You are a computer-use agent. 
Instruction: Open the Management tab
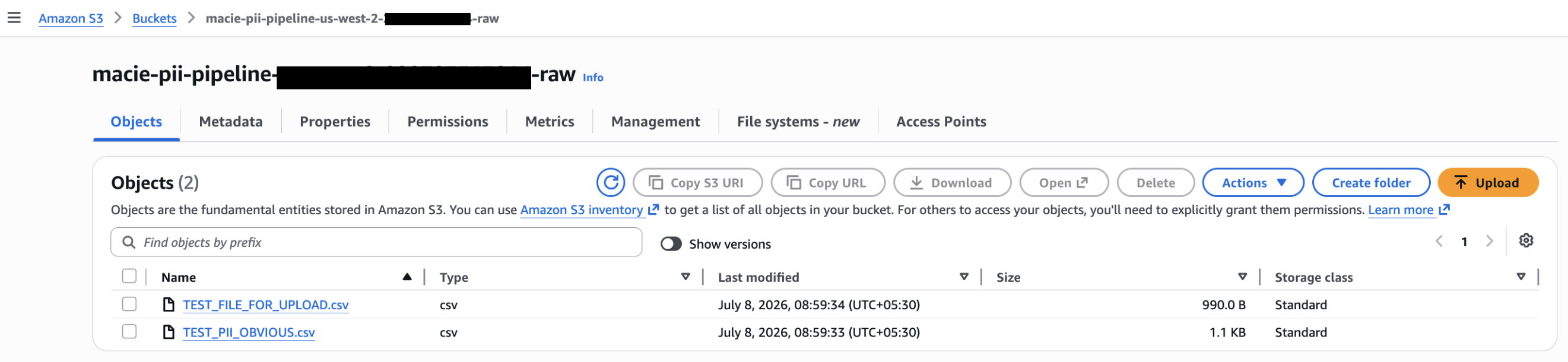pos(656,122)
